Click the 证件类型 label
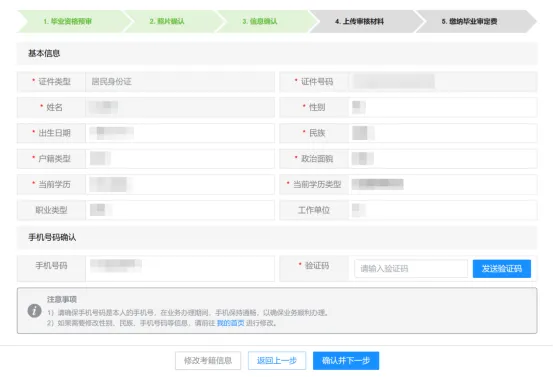This screenshot has width=554, height=377. click(54, 82)
